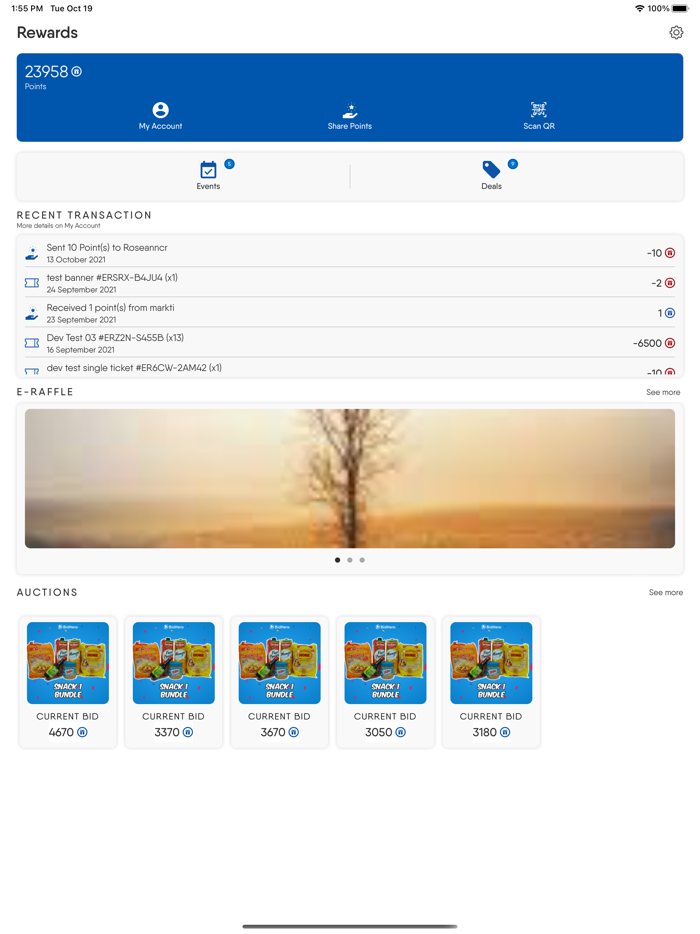The image size is (700, 934).
Task: Click ticket icon on Dev Test 03 row
Action: [32, 343]
